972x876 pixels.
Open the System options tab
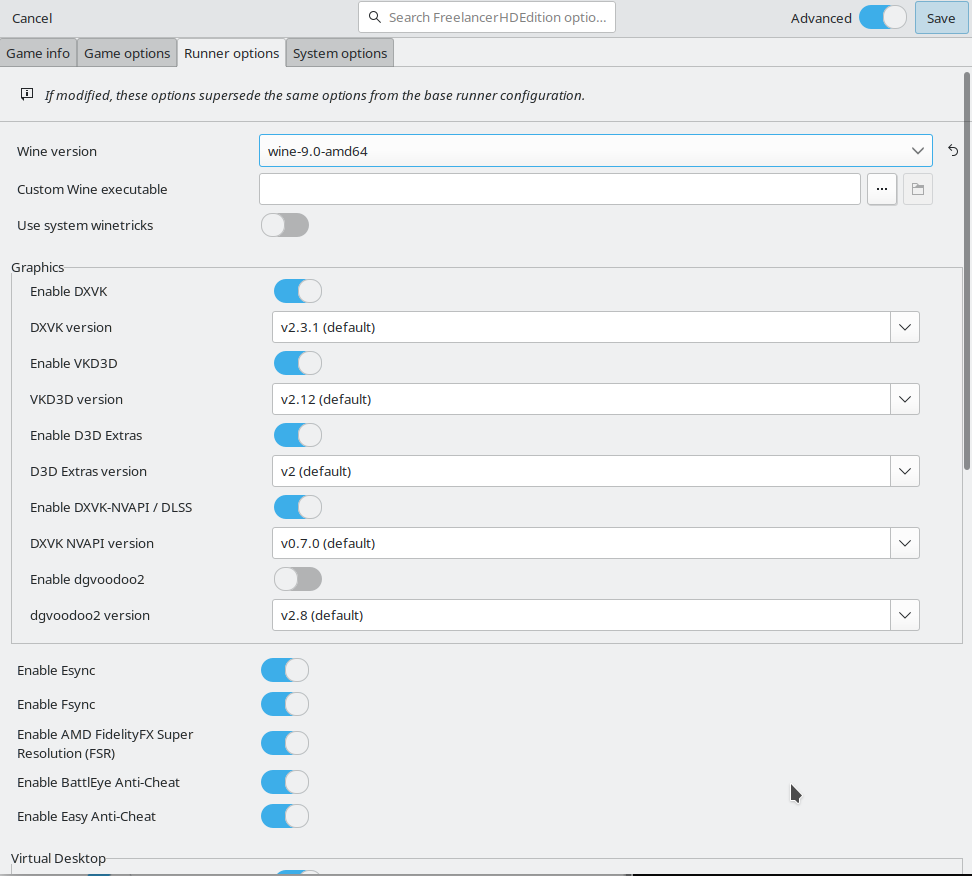coord(340,53)
